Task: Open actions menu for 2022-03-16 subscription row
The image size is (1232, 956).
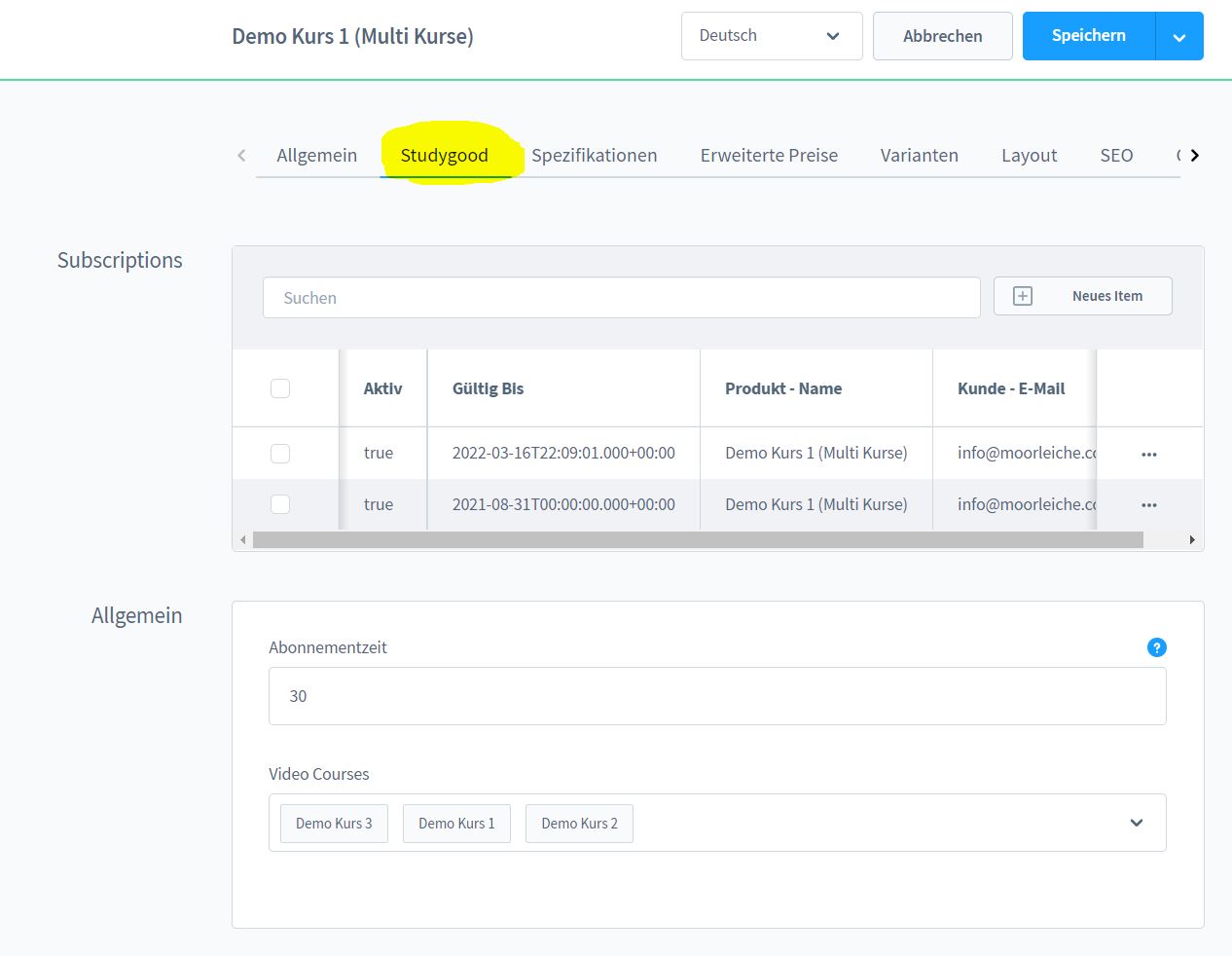Action: tap(1148, 454)
